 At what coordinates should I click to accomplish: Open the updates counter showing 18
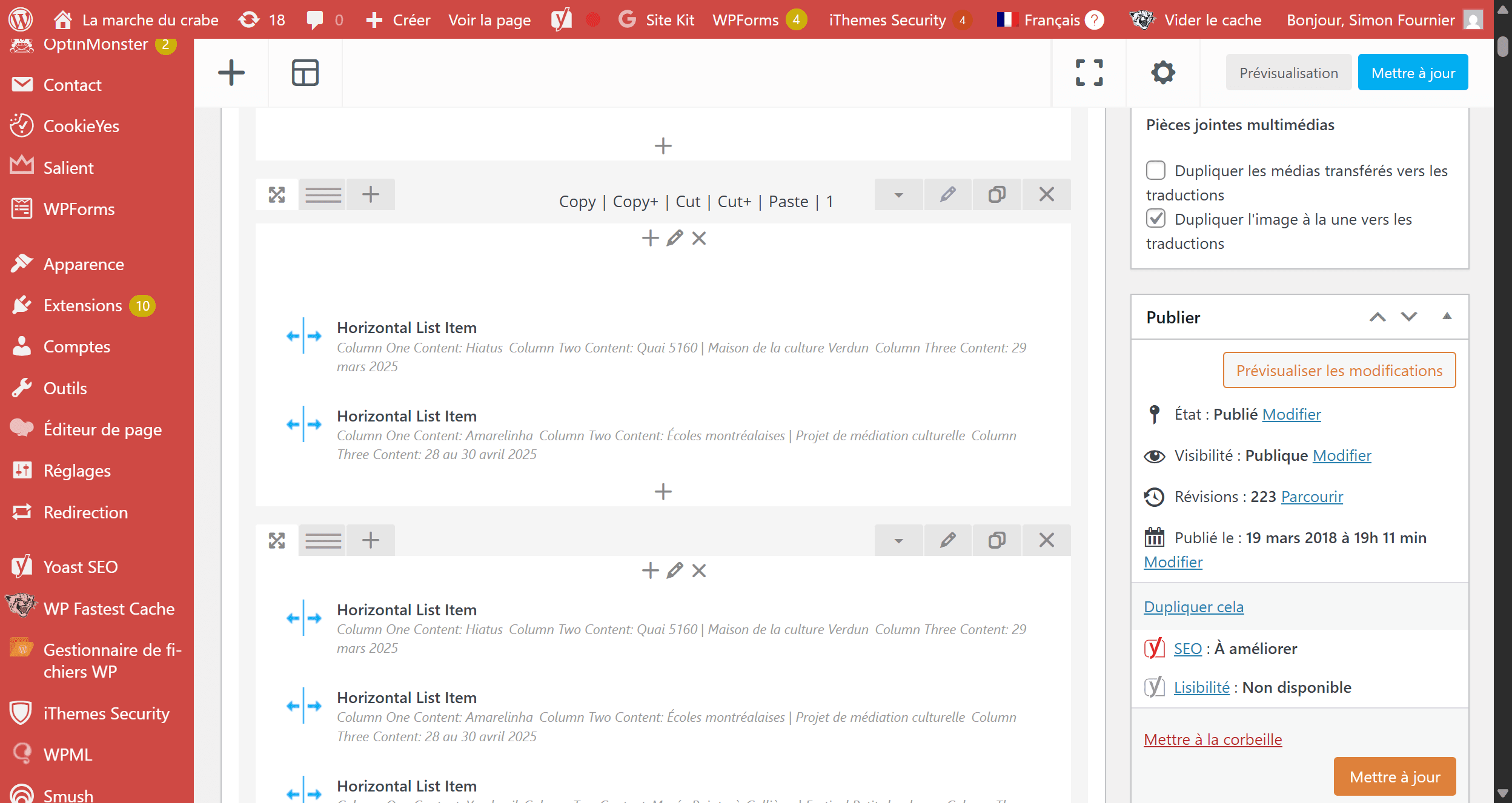pyautogui.click(x=262, y=20)
